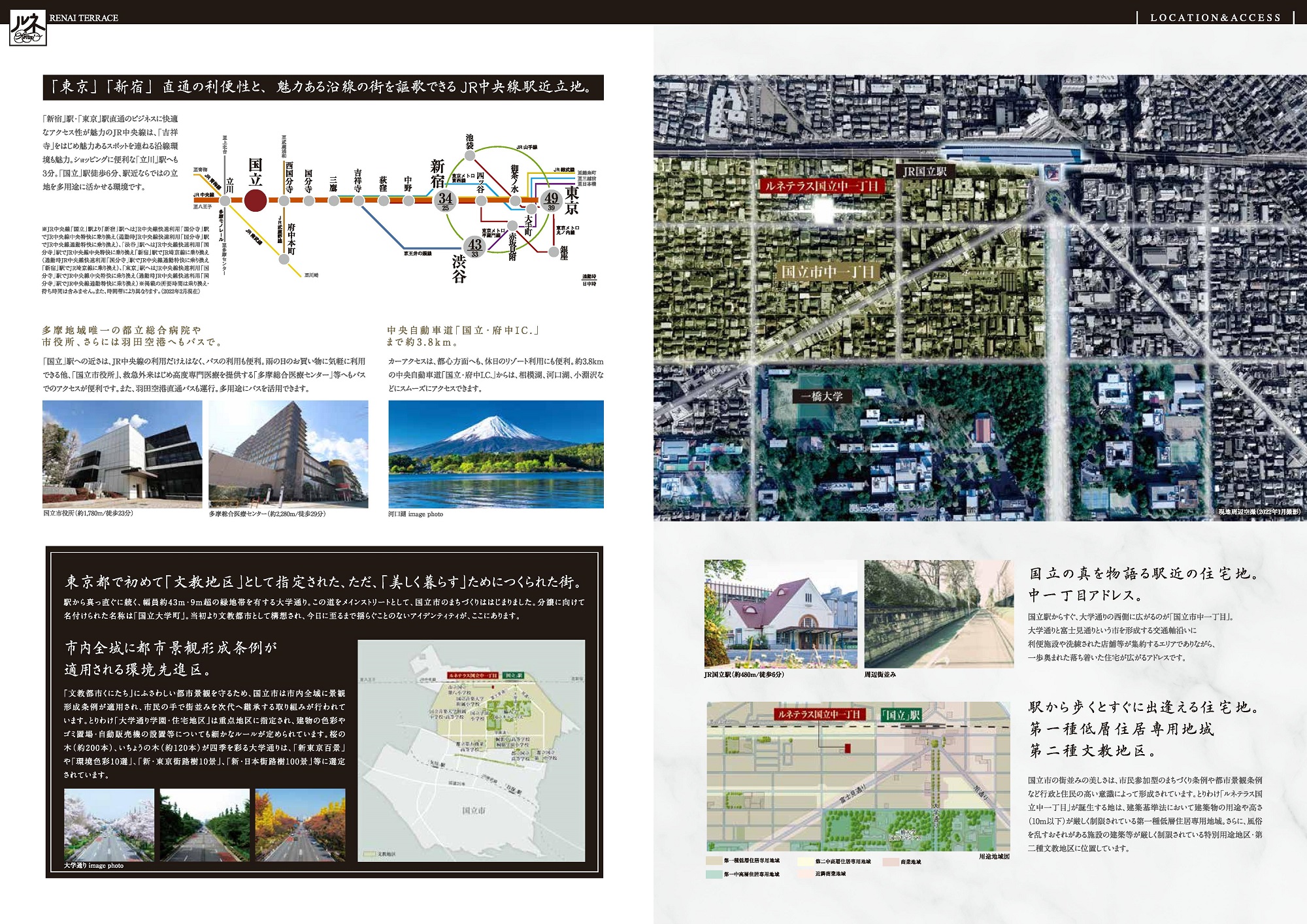This screenshot has width=1307, height=924.
Task: Click the JR国立駅(約480m/徒歩6分) caption
Action: pos(744,674)
